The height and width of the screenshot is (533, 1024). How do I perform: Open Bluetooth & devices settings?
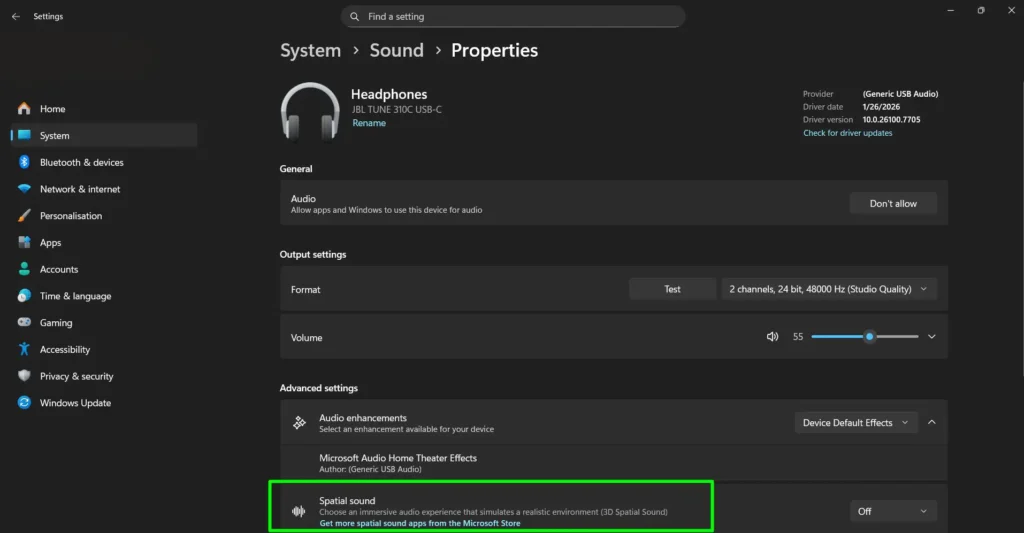pos(104,162)
